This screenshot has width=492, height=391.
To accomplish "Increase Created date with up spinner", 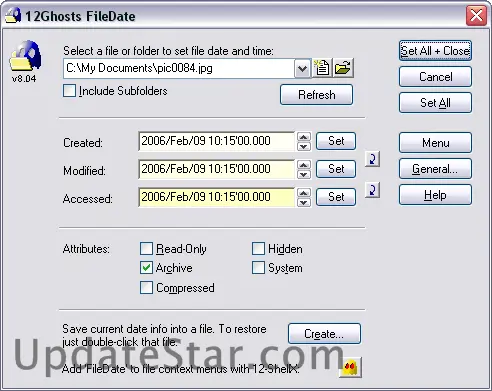I will [304, 137].
